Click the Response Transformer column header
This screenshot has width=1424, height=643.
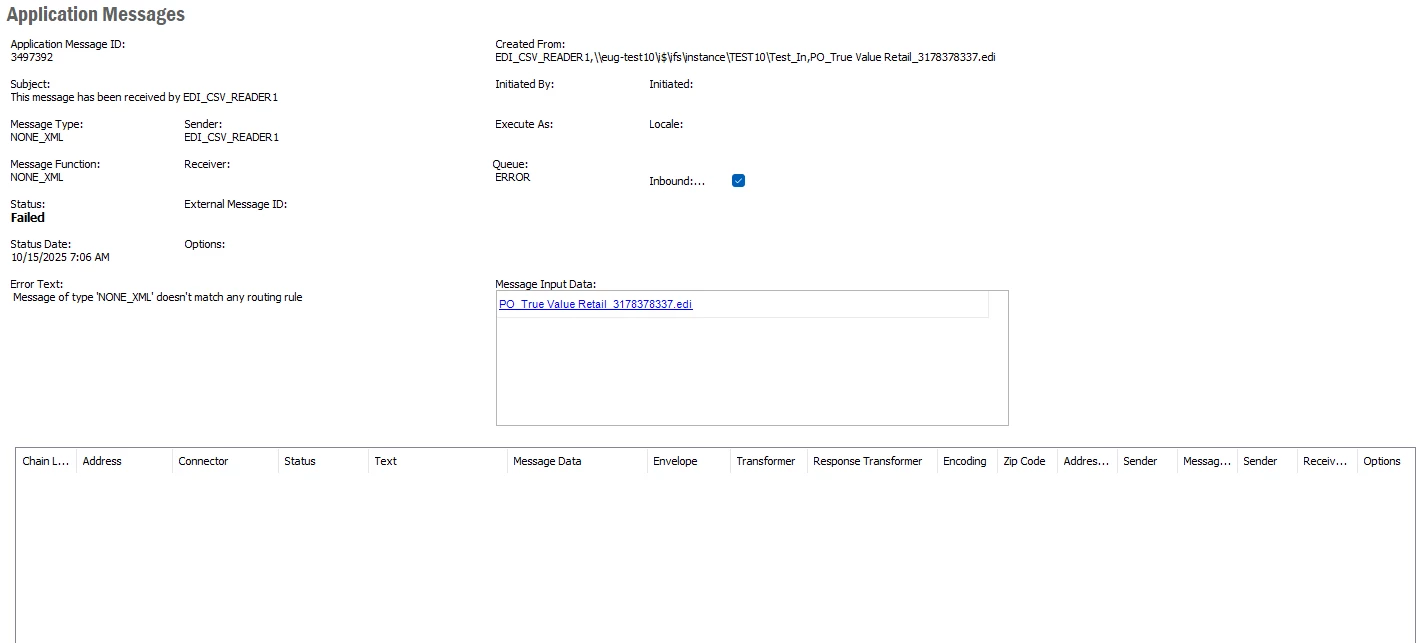coord(872,461)
